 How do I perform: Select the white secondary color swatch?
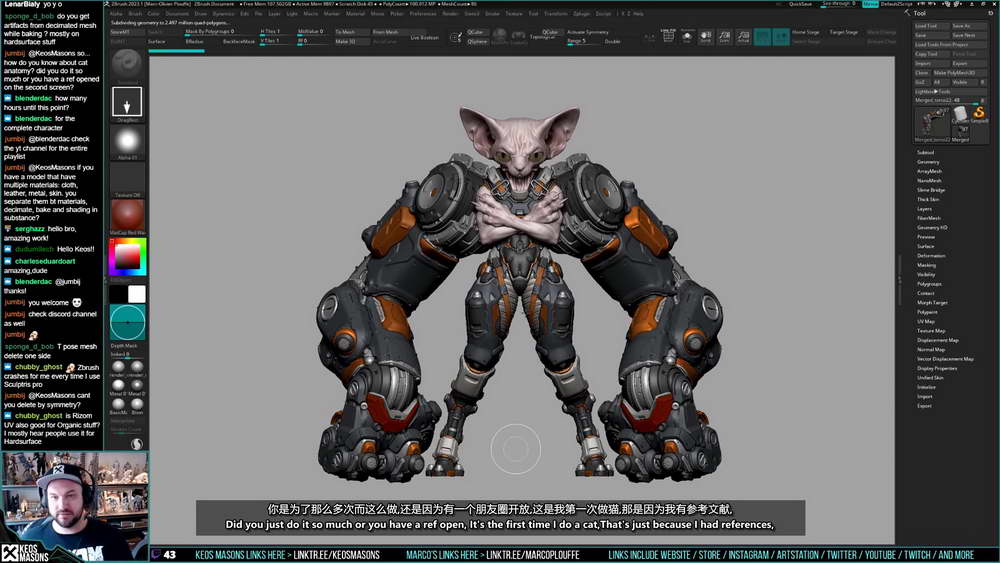coord(136,294)
